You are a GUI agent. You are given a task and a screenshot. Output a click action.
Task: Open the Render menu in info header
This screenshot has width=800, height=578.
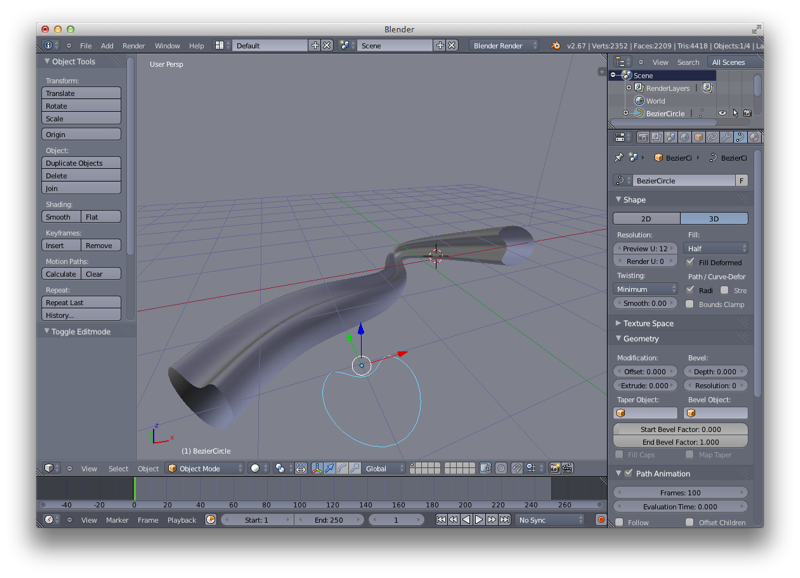134,46
